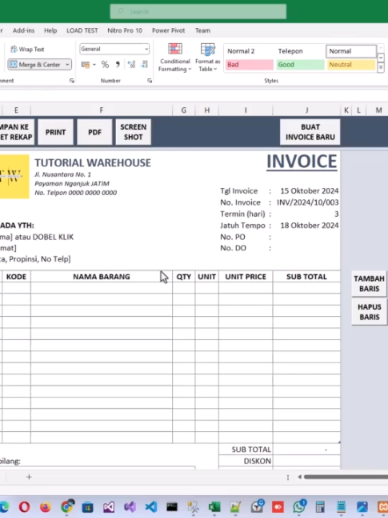The image size is (388, 518).
Task: Select column F header
Action: 101,110
